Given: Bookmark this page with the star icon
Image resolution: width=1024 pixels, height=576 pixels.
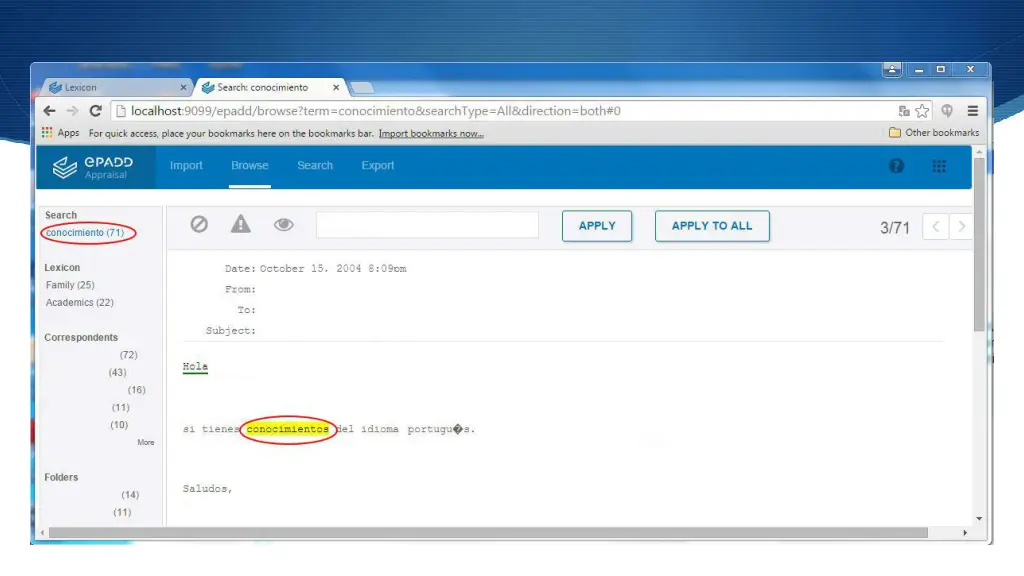Looking at the screenshot, I should point(922,111).
